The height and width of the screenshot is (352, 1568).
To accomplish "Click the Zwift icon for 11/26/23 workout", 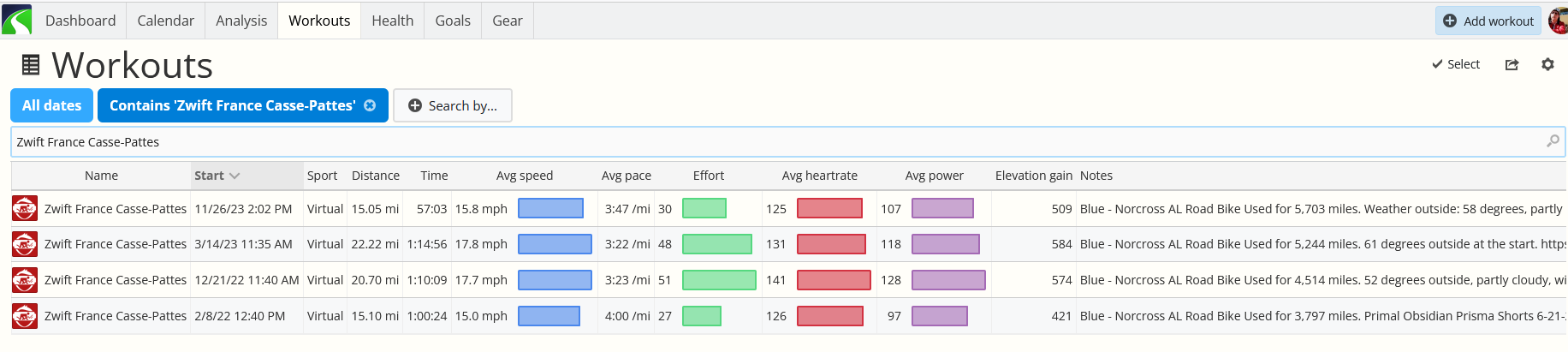I will click(25, 208).
